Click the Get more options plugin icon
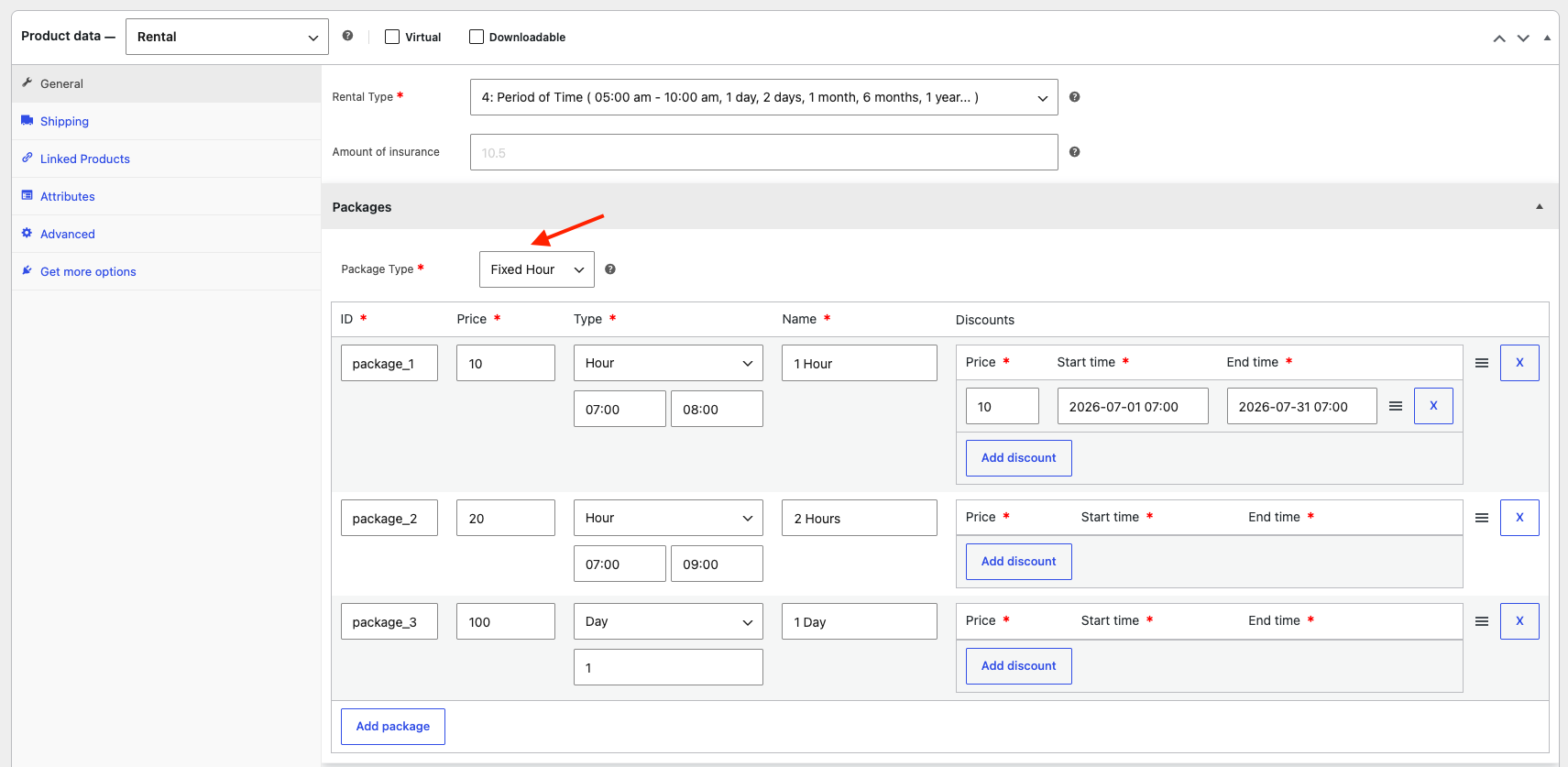The width and height of the screenshot is (1568, 767). click(27, 270)
